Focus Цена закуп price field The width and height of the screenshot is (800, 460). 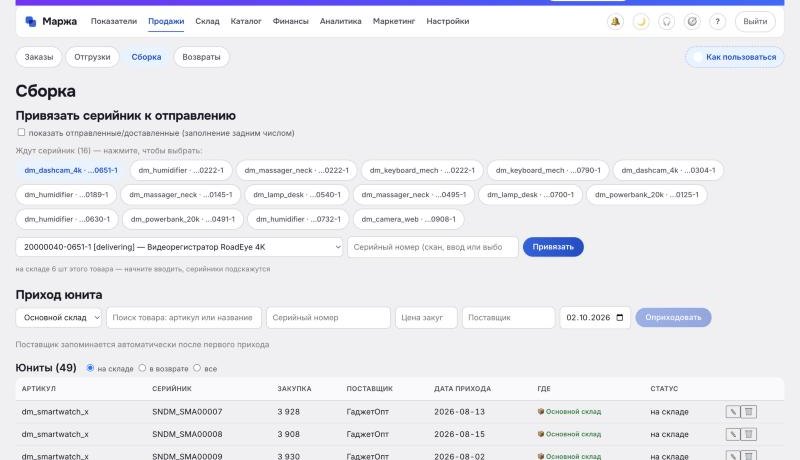(x=426, y=317)
